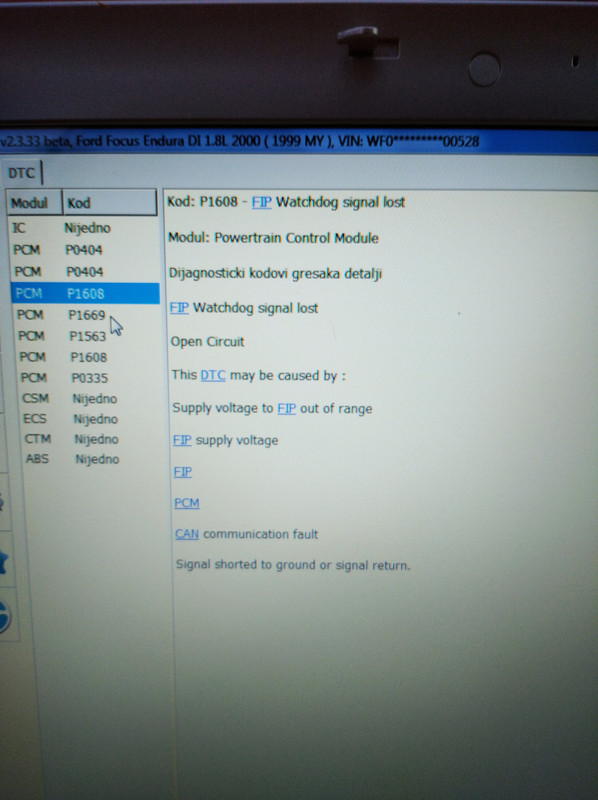Open FIP link in the Kod: P1608 heading
This screenshot has width=598, height=800.
pos(261,203)
